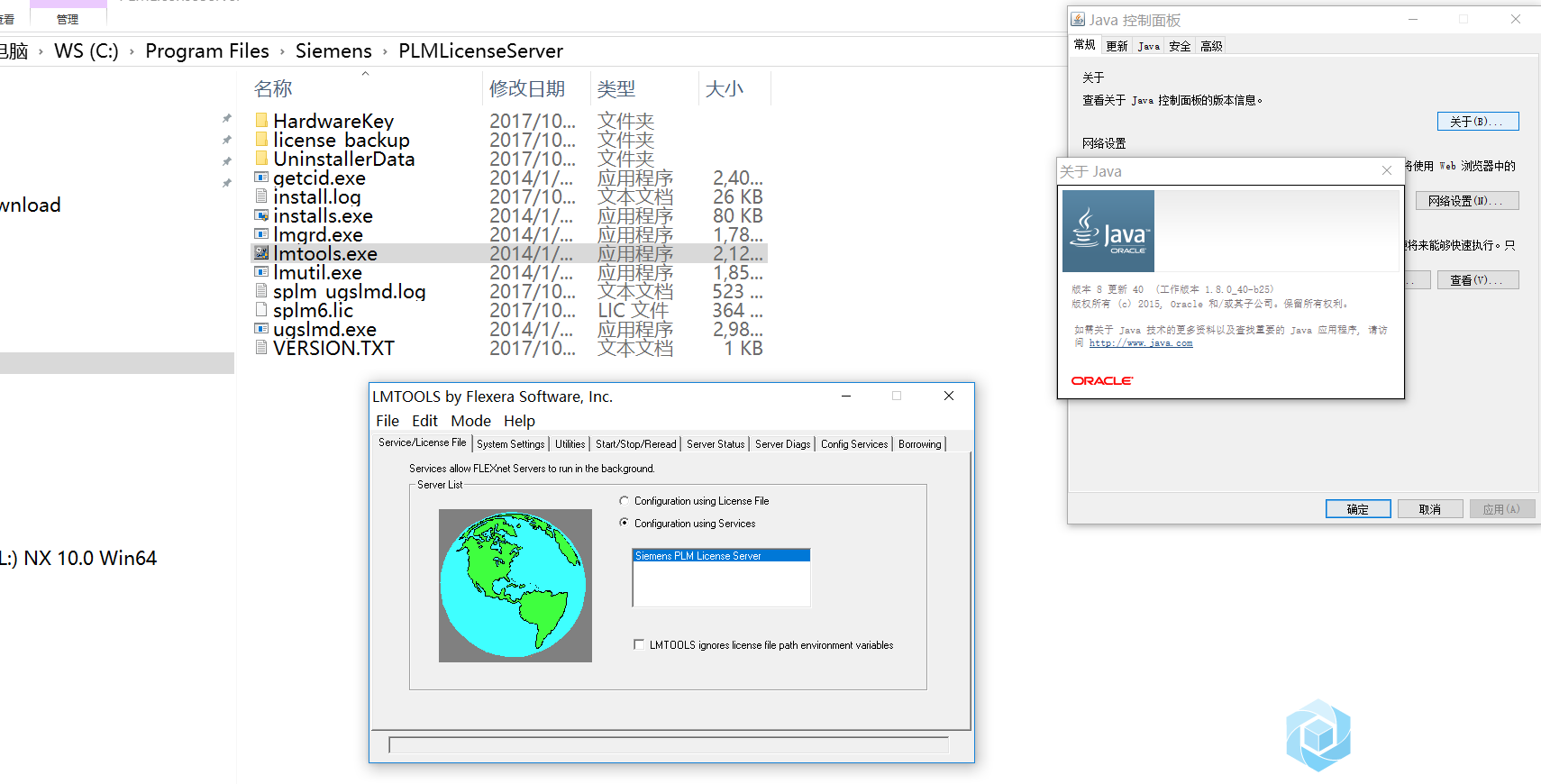Click the splm_ugslmd.log file icon
1541x784 pixels.
point(261,290)
